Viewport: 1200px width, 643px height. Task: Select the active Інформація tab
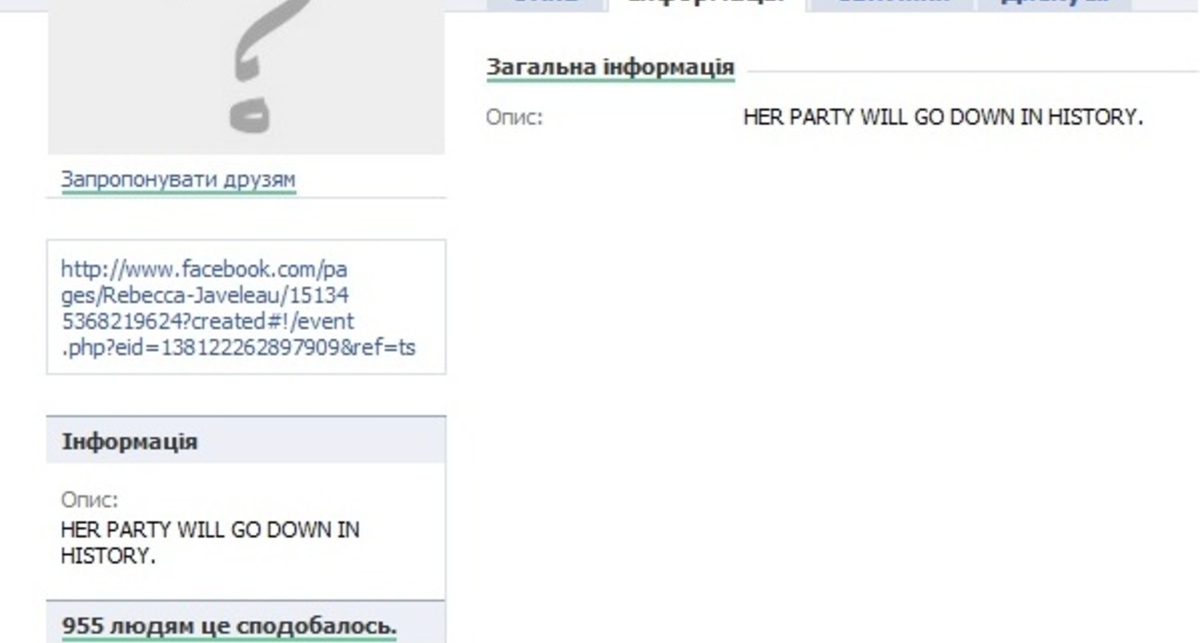705,4
